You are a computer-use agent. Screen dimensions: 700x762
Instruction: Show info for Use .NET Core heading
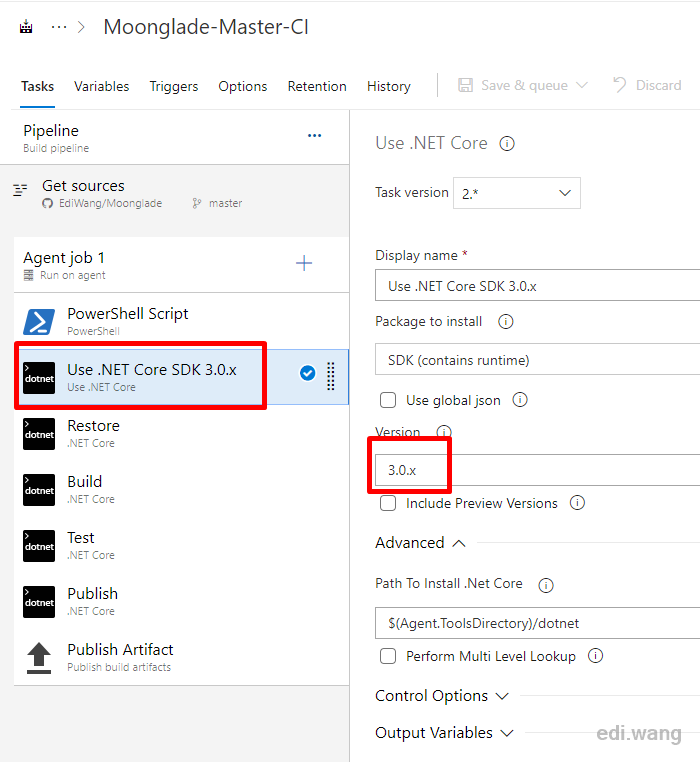[507, 144]
